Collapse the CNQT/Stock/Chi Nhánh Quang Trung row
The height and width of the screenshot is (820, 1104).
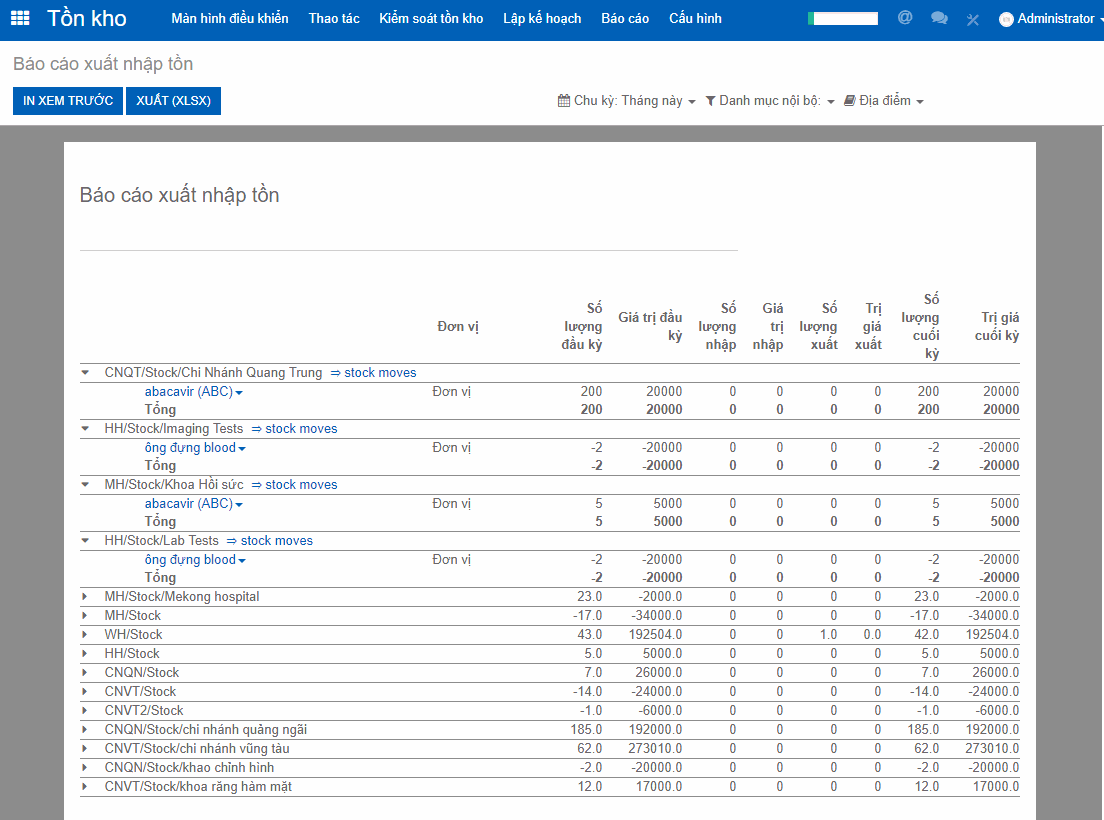click(85, 373)
